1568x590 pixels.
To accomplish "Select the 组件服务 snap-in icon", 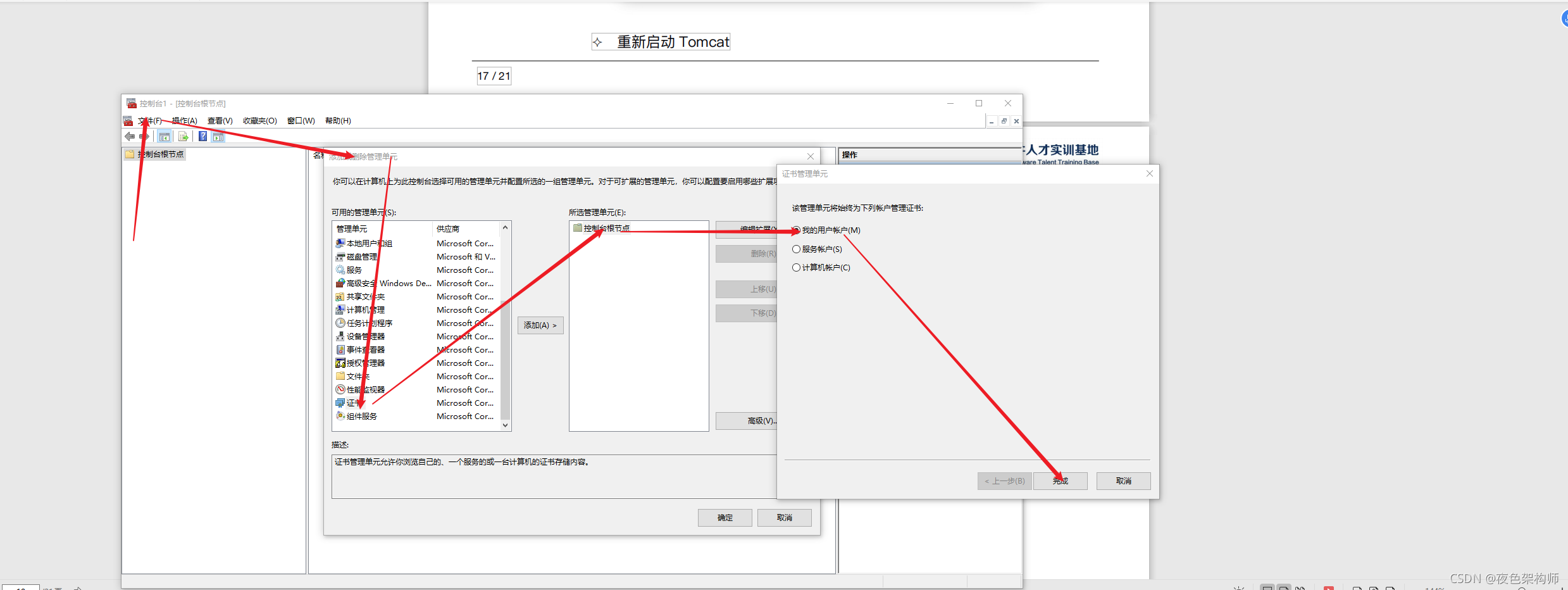I will point(340,416).
